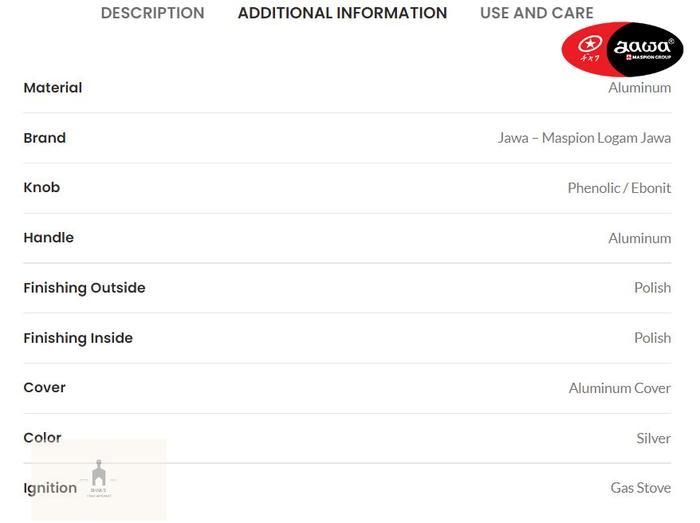Viewport: 700px width, 523px height.
Task: Click the Handle row label
Action: point(49,238)
